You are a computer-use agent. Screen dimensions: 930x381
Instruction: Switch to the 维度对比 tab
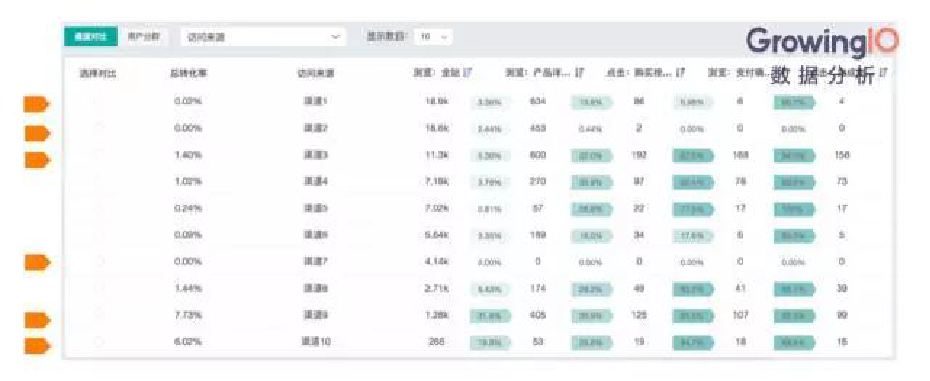pyautogui.click(x=91, y=37)
